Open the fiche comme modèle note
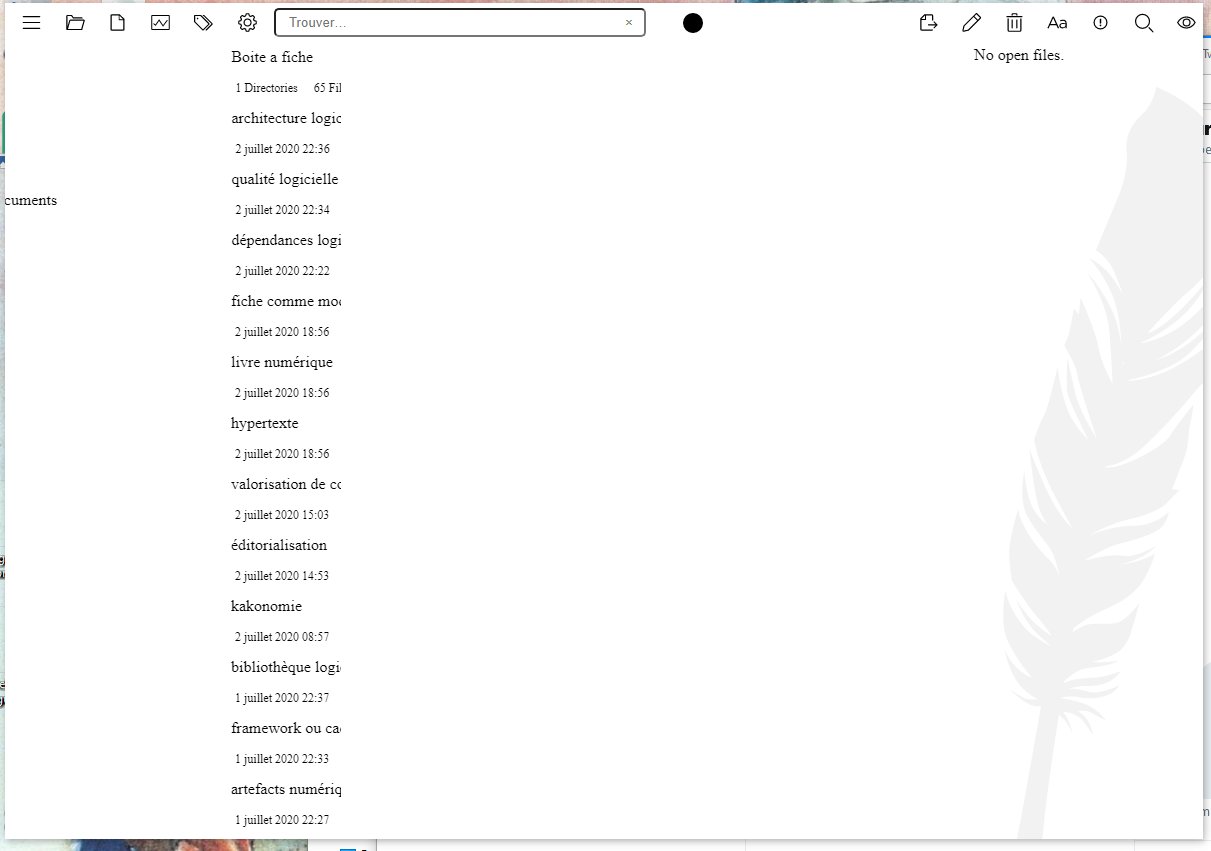The width and height of the screenshot is (1211, 851). click(286, 301)
